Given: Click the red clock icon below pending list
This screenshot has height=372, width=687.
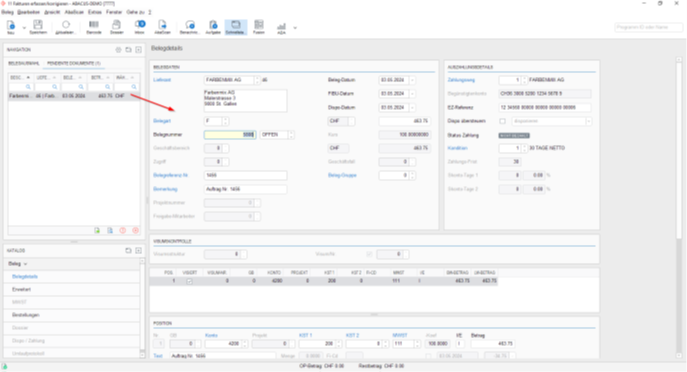Looking at the screenshot, I should click(123, 230).
